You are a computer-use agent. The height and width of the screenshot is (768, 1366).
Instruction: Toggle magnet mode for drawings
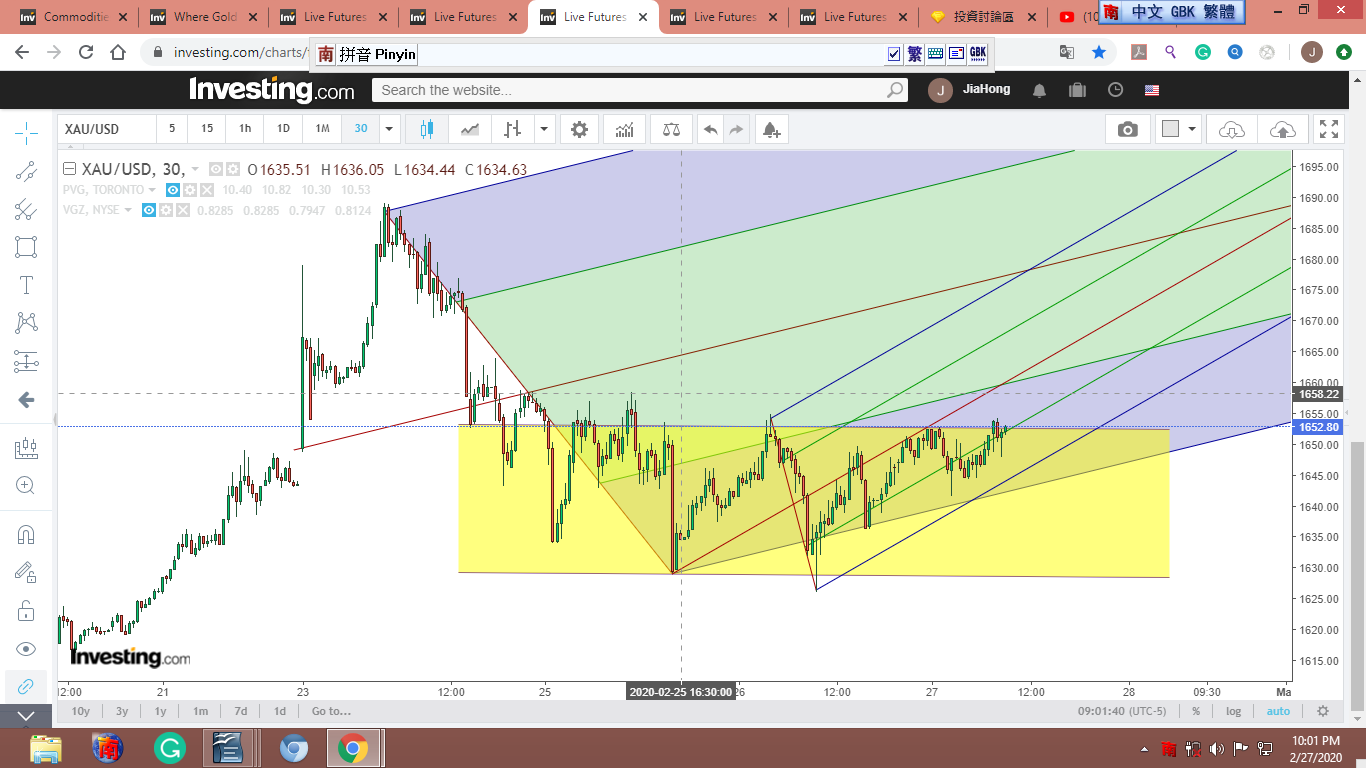26,535
